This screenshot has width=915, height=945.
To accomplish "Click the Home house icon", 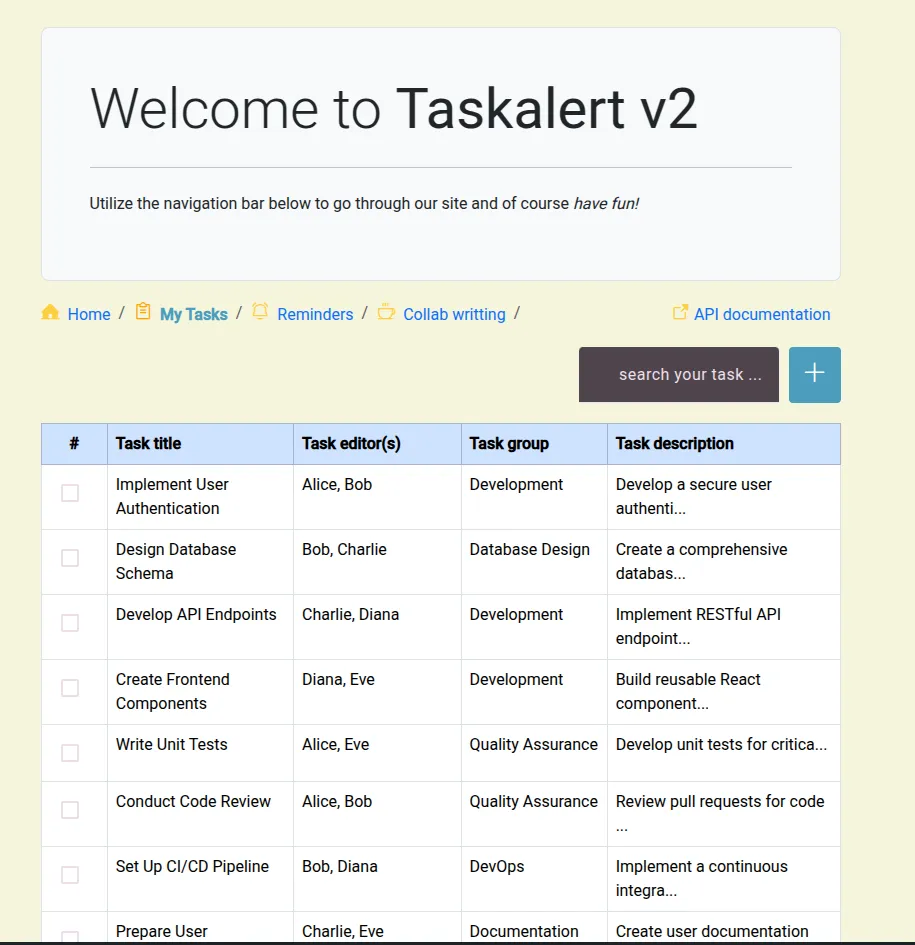I will click(x=50, y=312).
